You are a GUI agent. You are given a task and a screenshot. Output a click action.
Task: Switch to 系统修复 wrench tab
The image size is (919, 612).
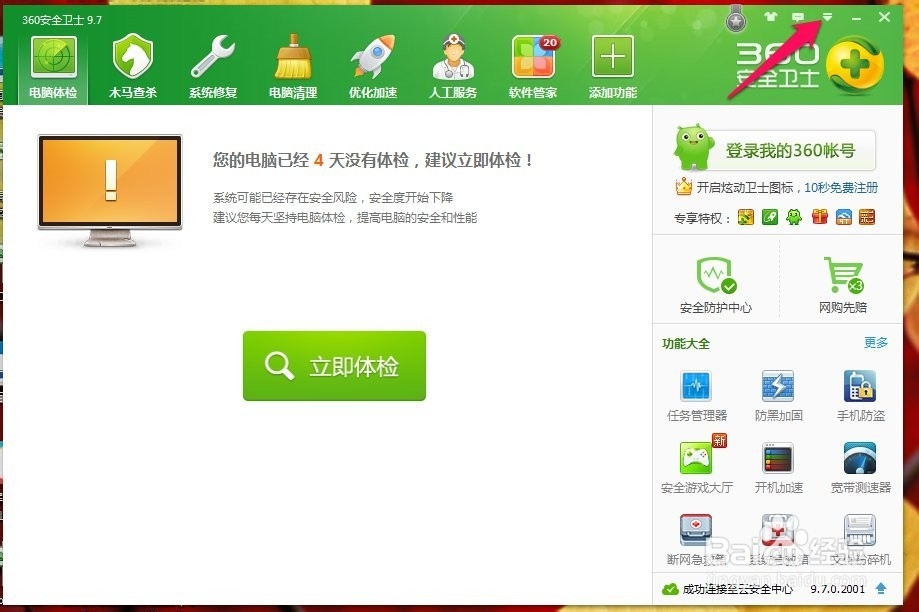[213, 68]
